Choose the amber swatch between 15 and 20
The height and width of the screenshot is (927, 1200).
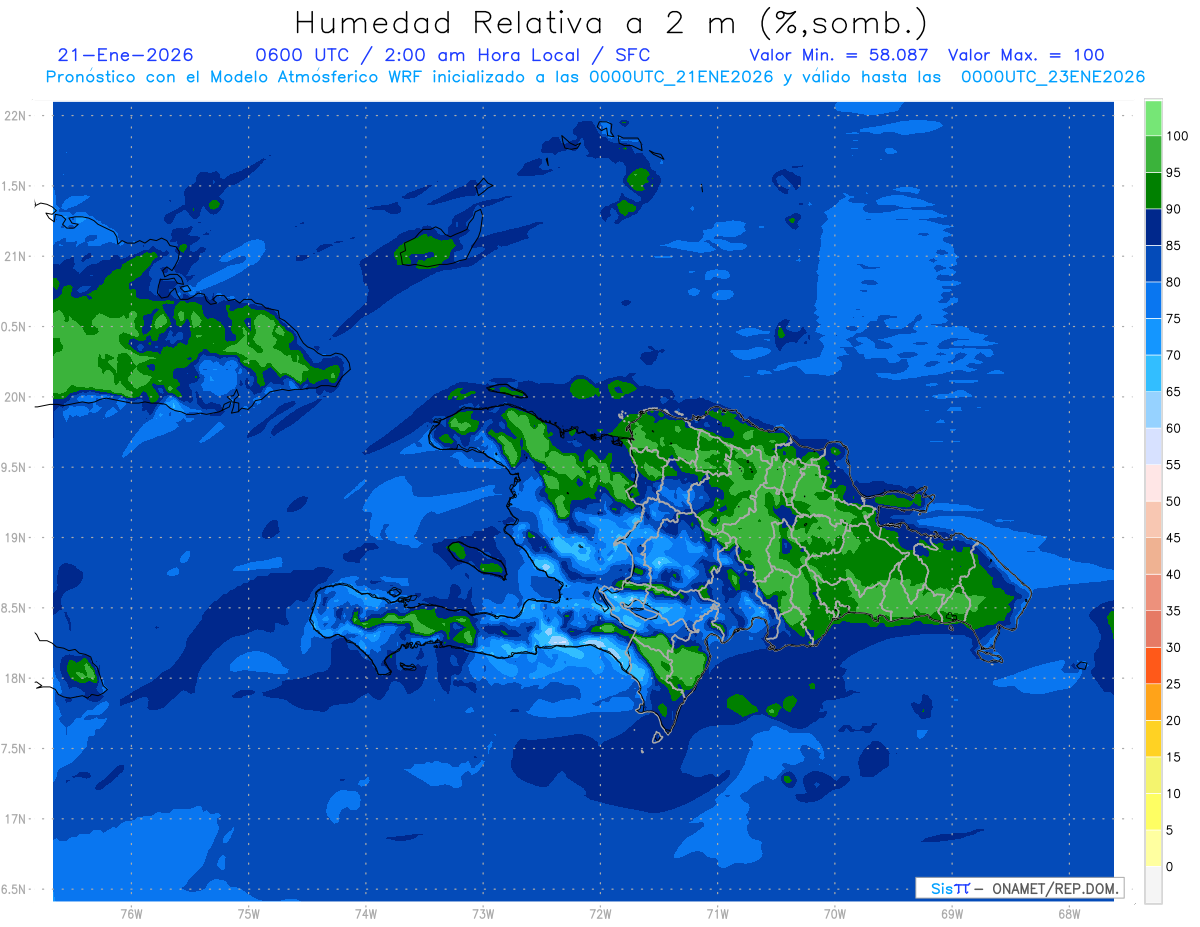pyautogui.click(x=1153, y=738)
